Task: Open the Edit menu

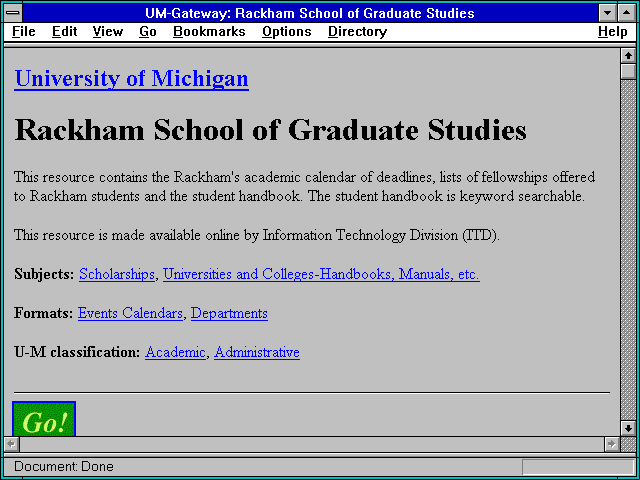Action: pyautogui.click(x=64, y=32)
